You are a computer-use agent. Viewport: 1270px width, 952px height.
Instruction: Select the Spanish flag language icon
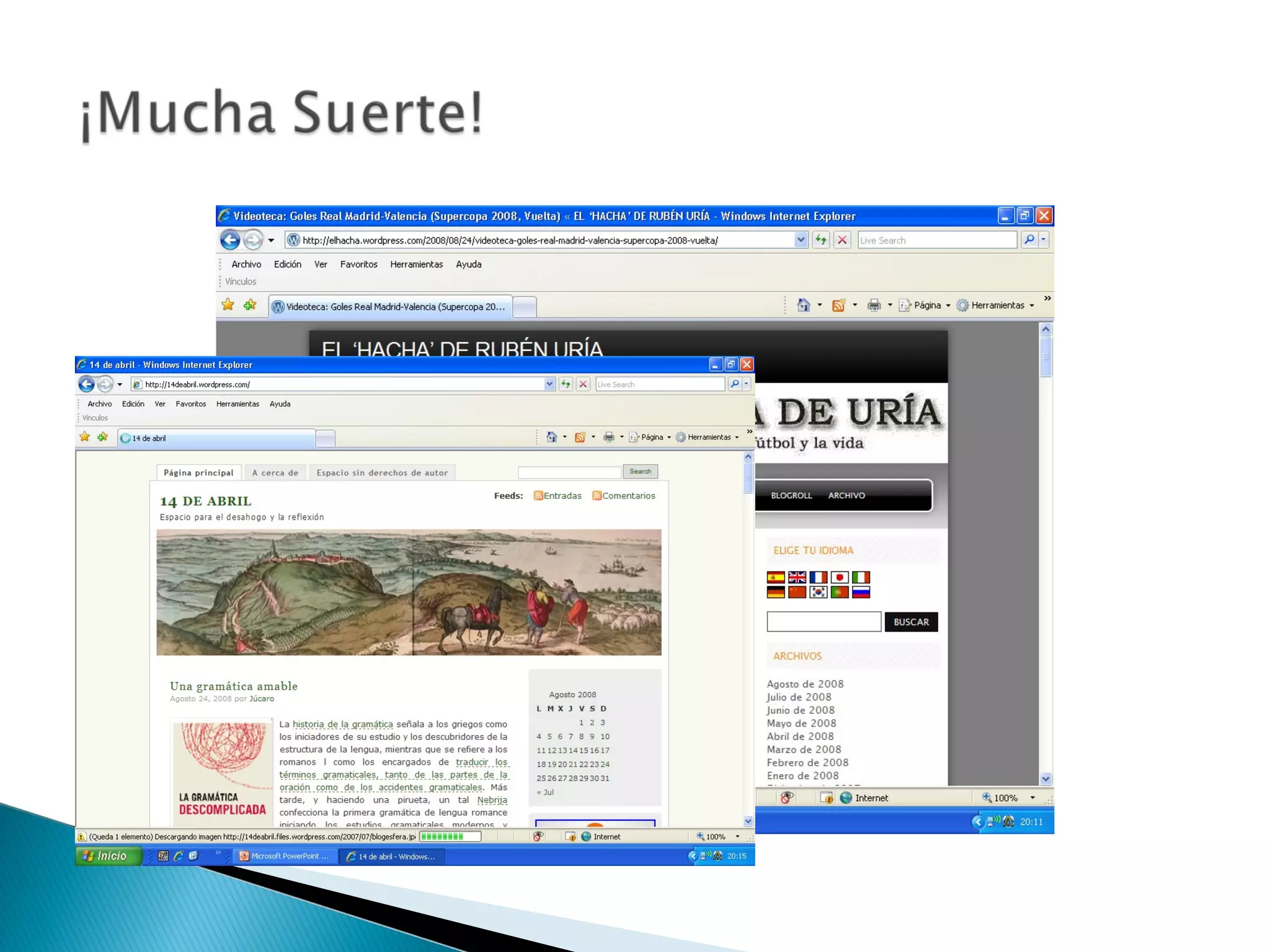coord(776,578)
